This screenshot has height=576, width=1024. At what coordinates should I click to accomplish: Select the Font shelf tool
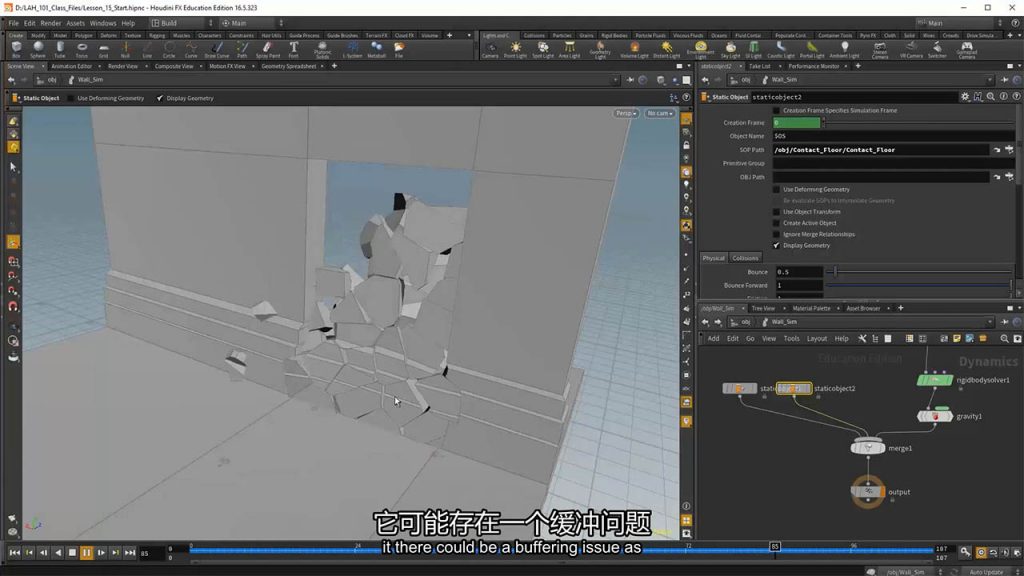293,50
